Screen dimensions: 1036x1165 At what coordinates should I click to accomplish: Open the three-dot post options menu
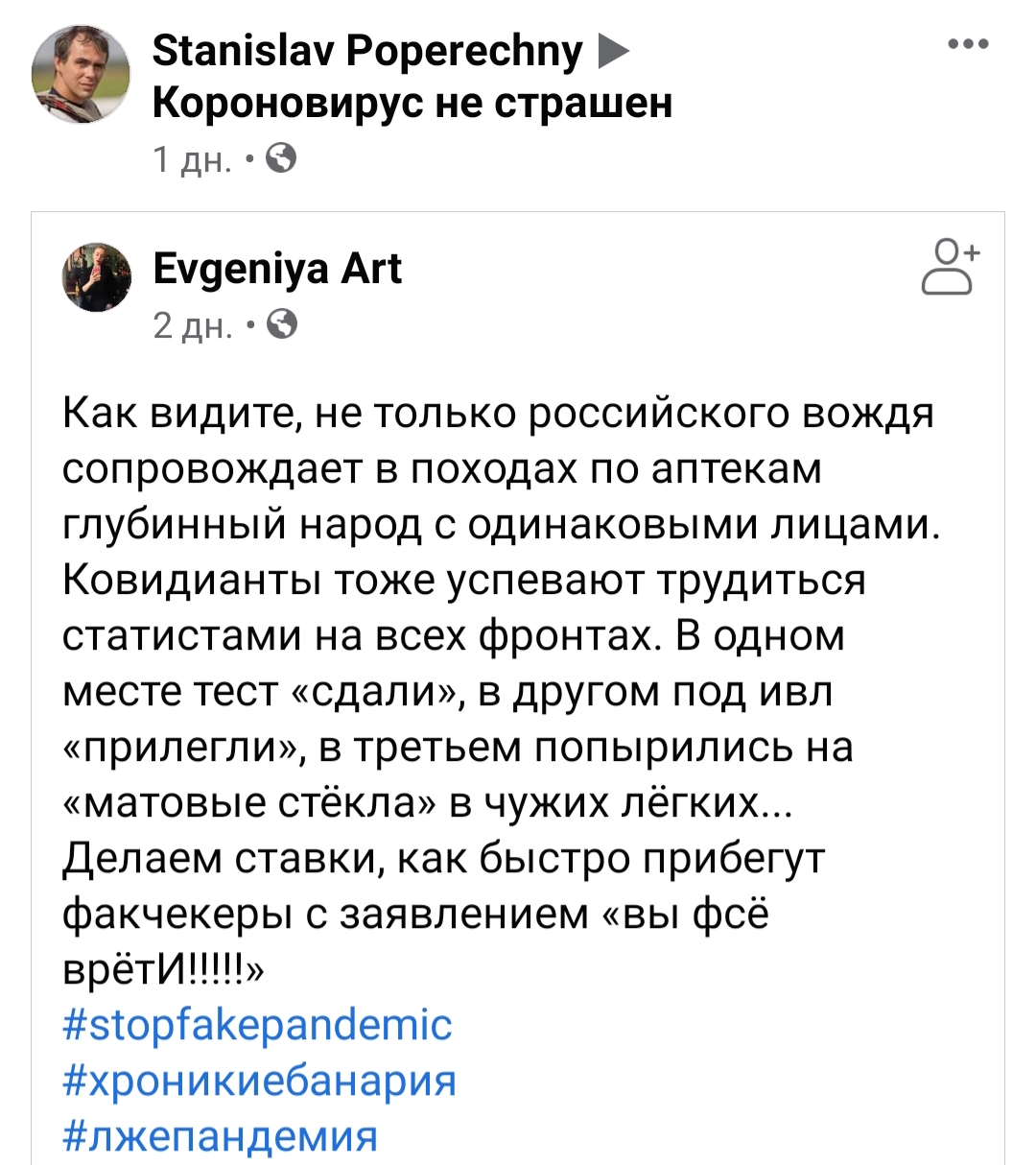pos(967,44)
